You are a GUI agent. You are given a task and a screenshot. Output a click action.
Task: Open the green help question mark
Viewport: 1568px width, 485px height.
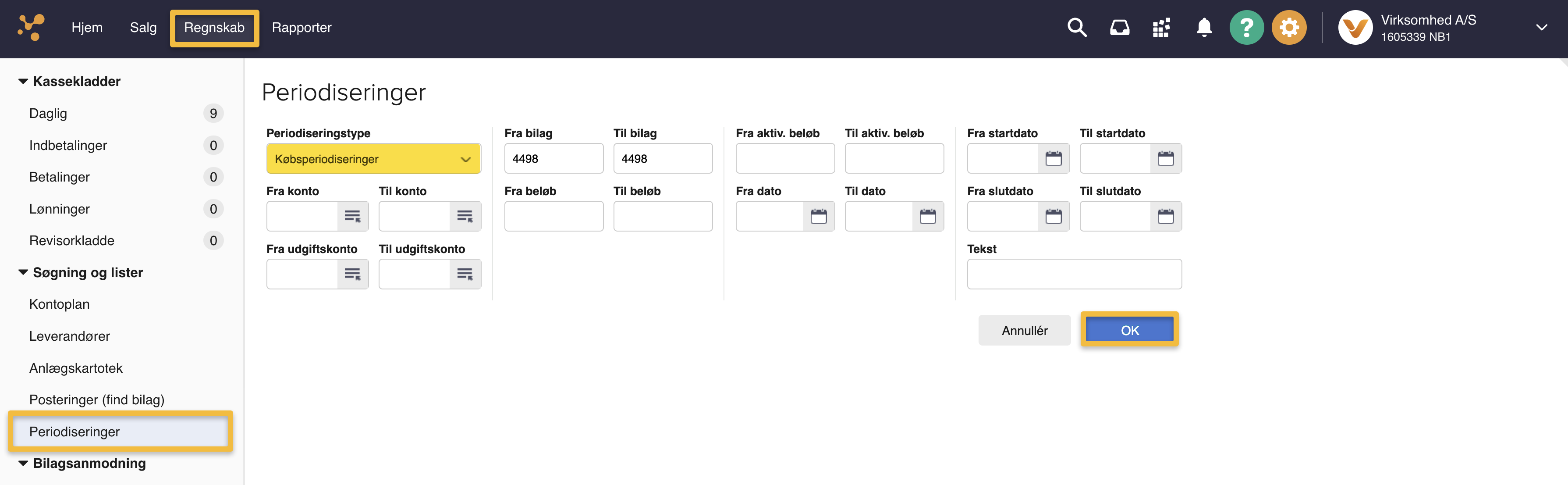(1246, 28)
